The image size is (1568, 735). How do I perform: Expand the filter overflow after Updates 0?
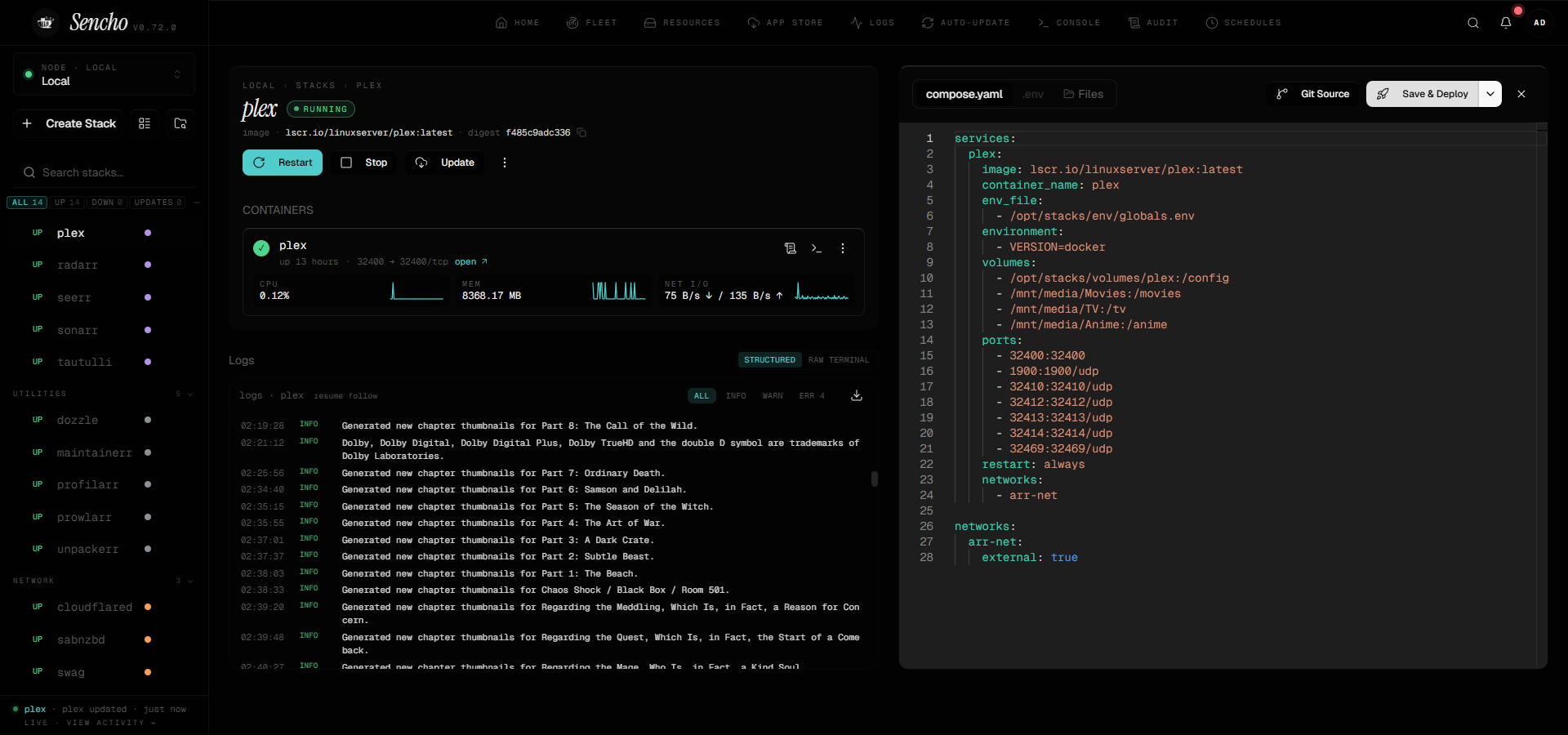(x=197, y=203)
